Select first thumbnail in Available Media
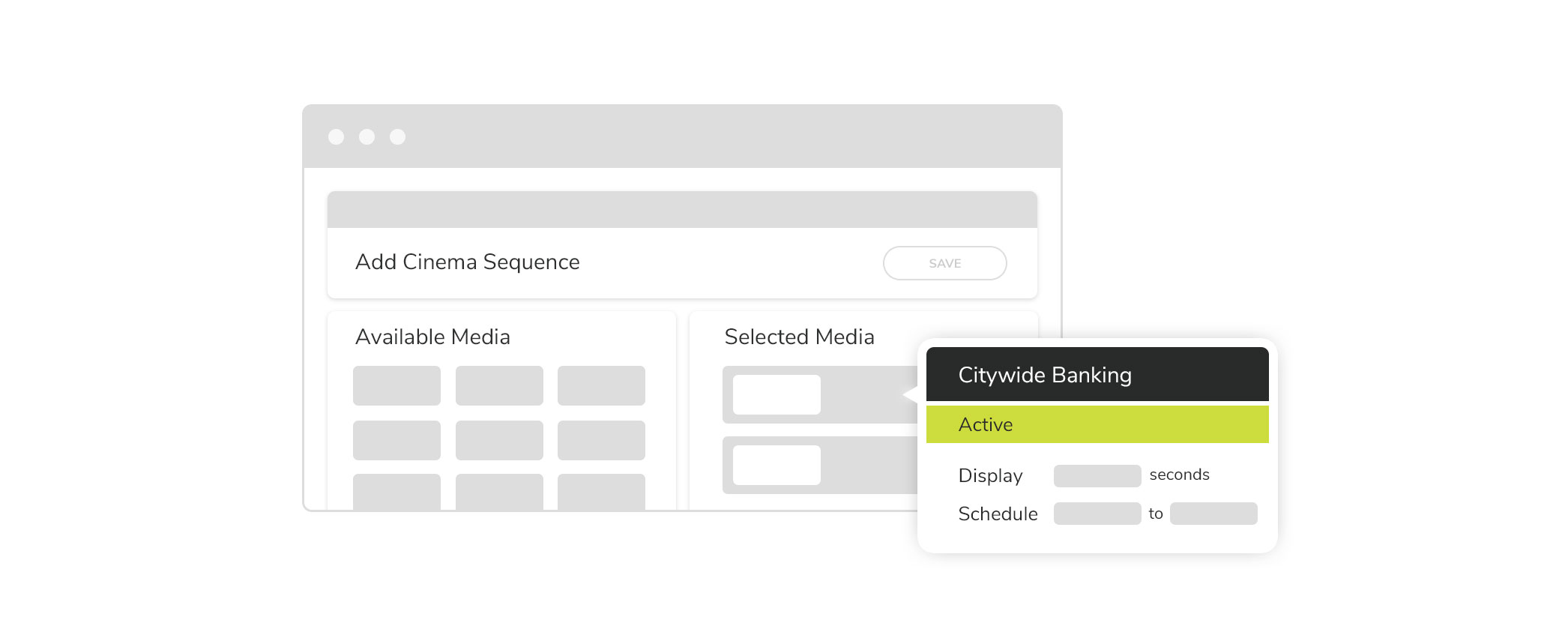This screenshot has height=629, width=1568. [396, 385]
